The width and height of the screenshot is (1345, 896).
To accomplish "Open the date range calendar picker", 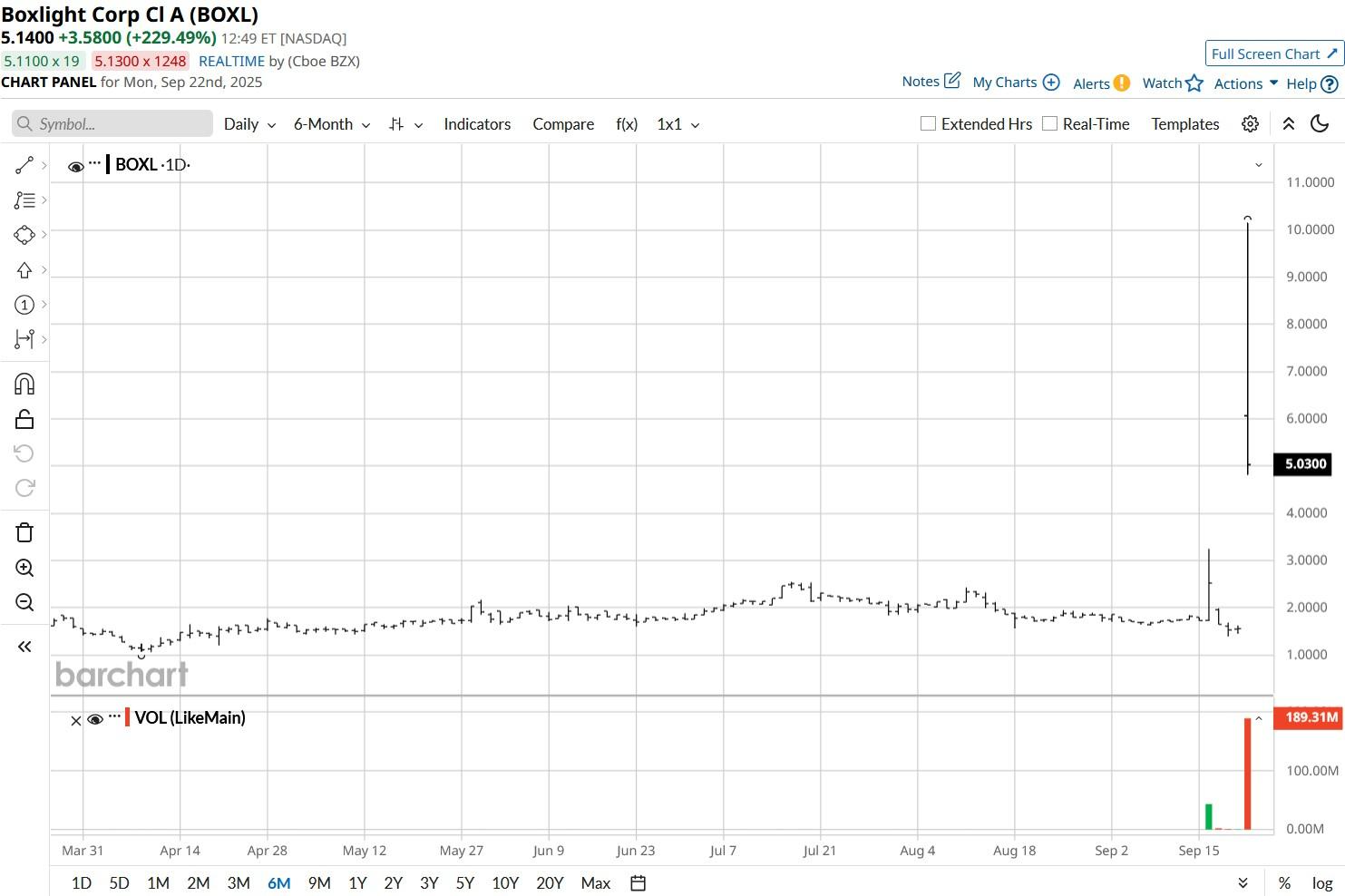I will 638,883.
